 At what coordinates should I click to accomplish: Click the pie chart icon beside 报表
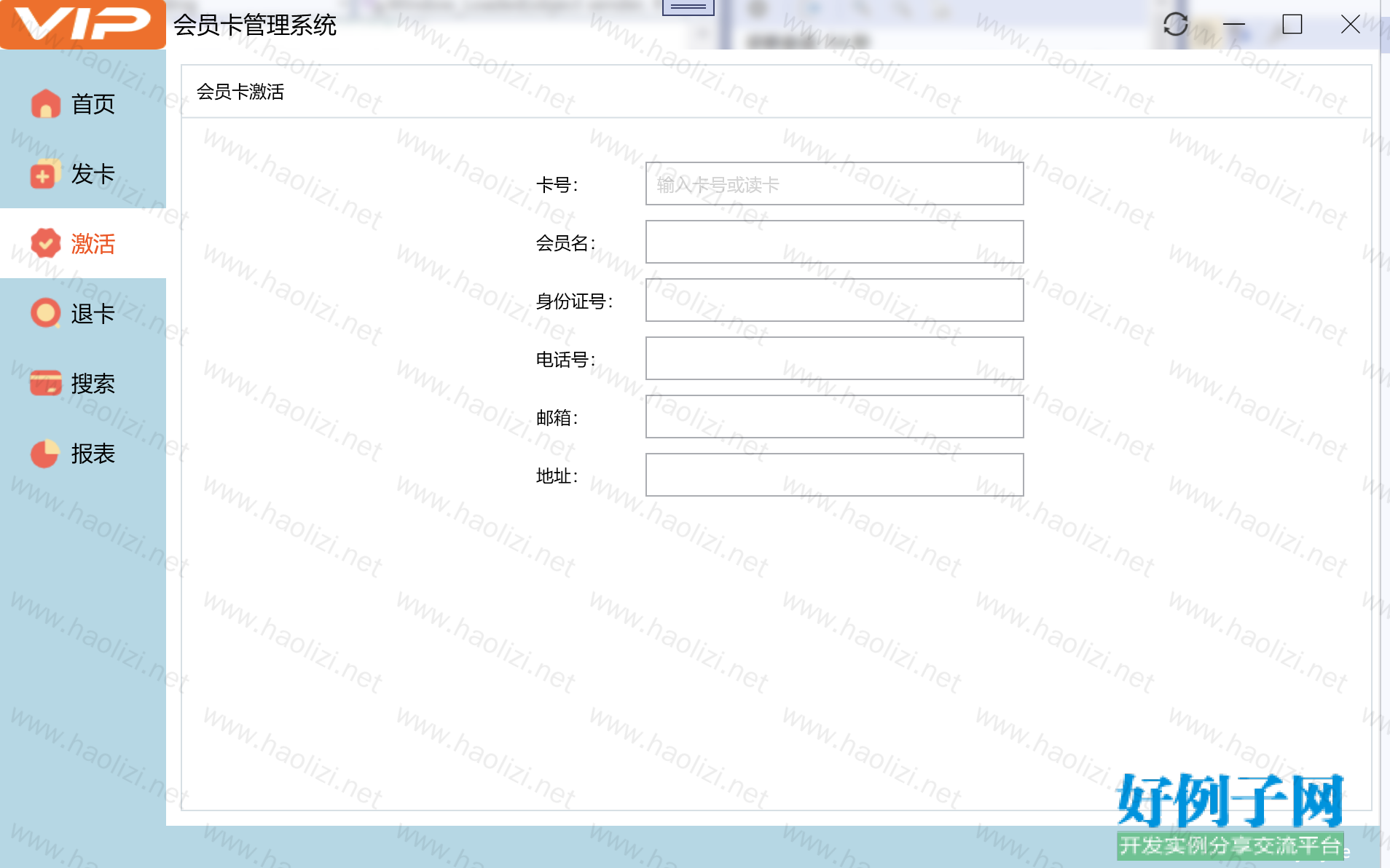pyautogui.click(x=45, y=453)
